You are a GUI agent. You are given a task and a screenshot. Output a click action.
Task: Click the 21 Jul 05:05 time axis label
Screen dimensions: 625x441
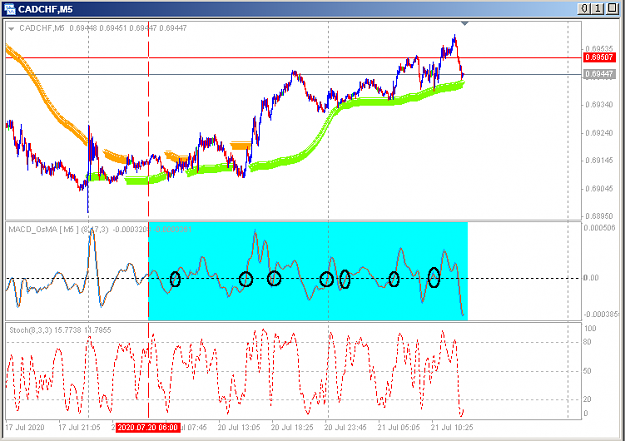(x=399, y=427)
